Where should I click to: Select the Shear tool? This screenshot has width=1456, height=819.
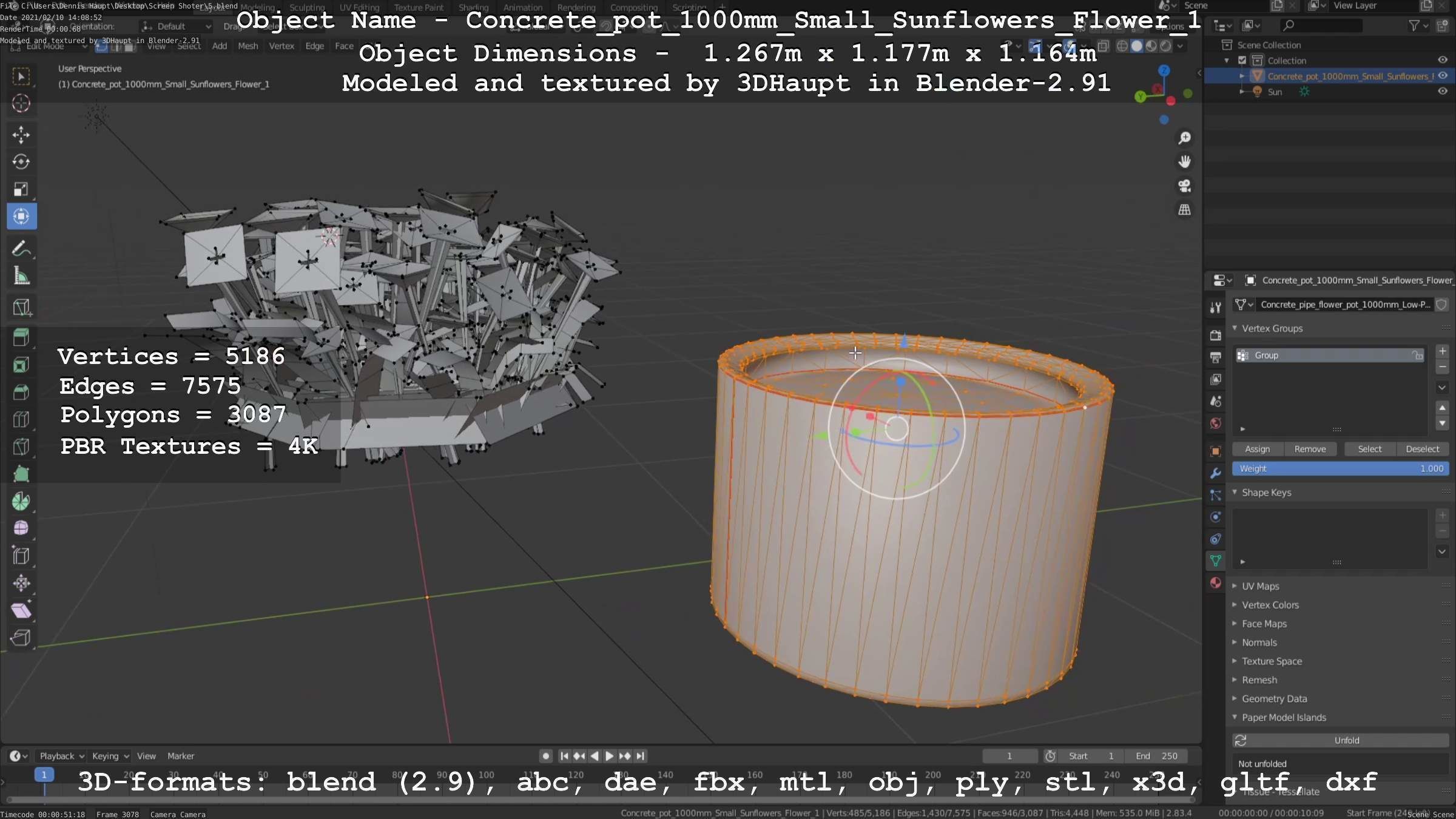click(21, 610)
